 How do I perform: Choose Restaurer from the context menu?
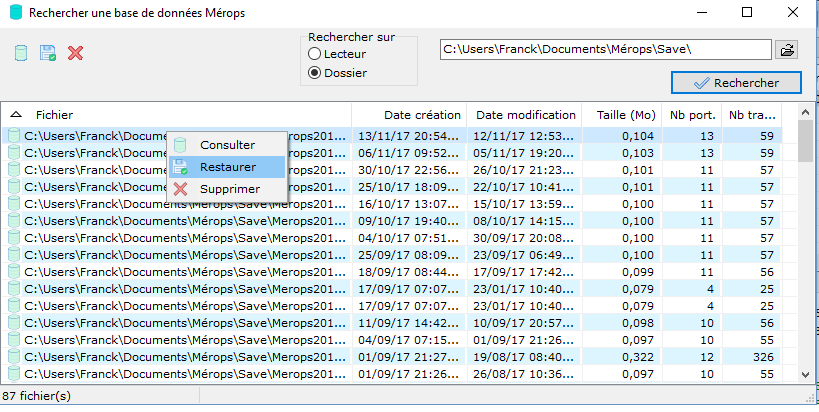point(227,167)
